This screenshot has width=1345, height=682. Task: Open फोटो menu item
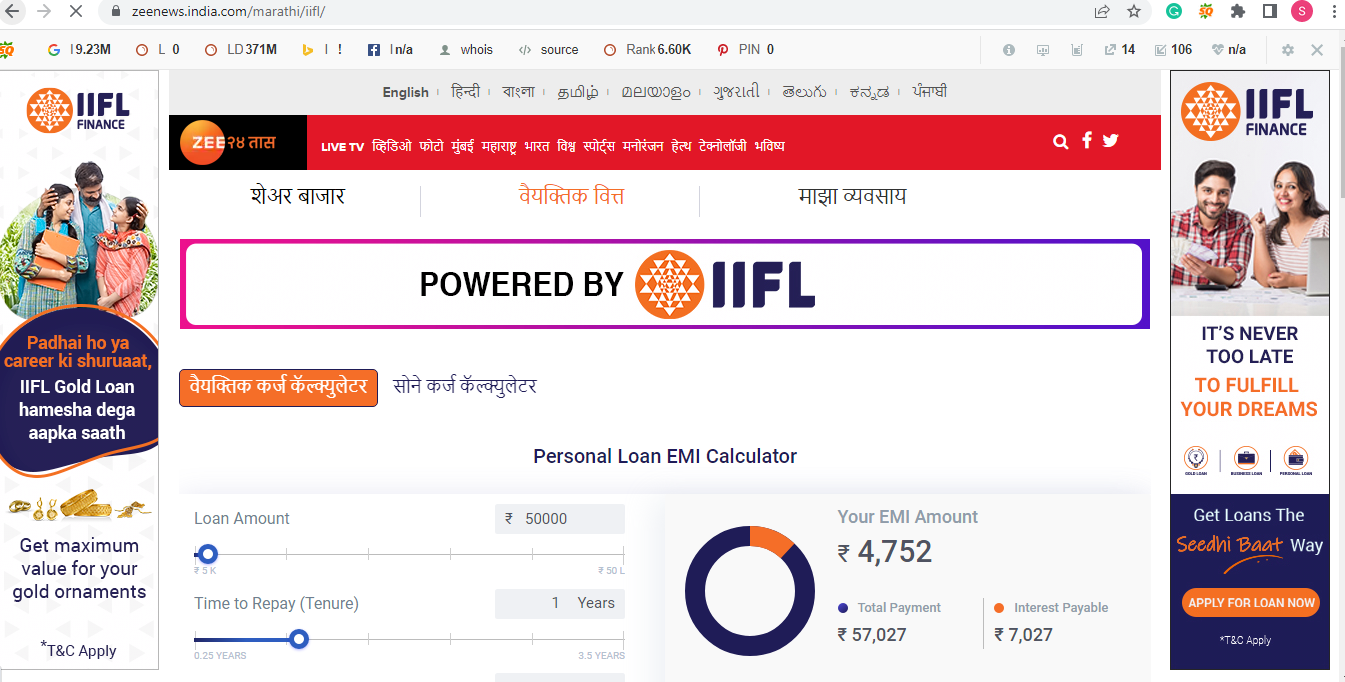pos(432,146)
